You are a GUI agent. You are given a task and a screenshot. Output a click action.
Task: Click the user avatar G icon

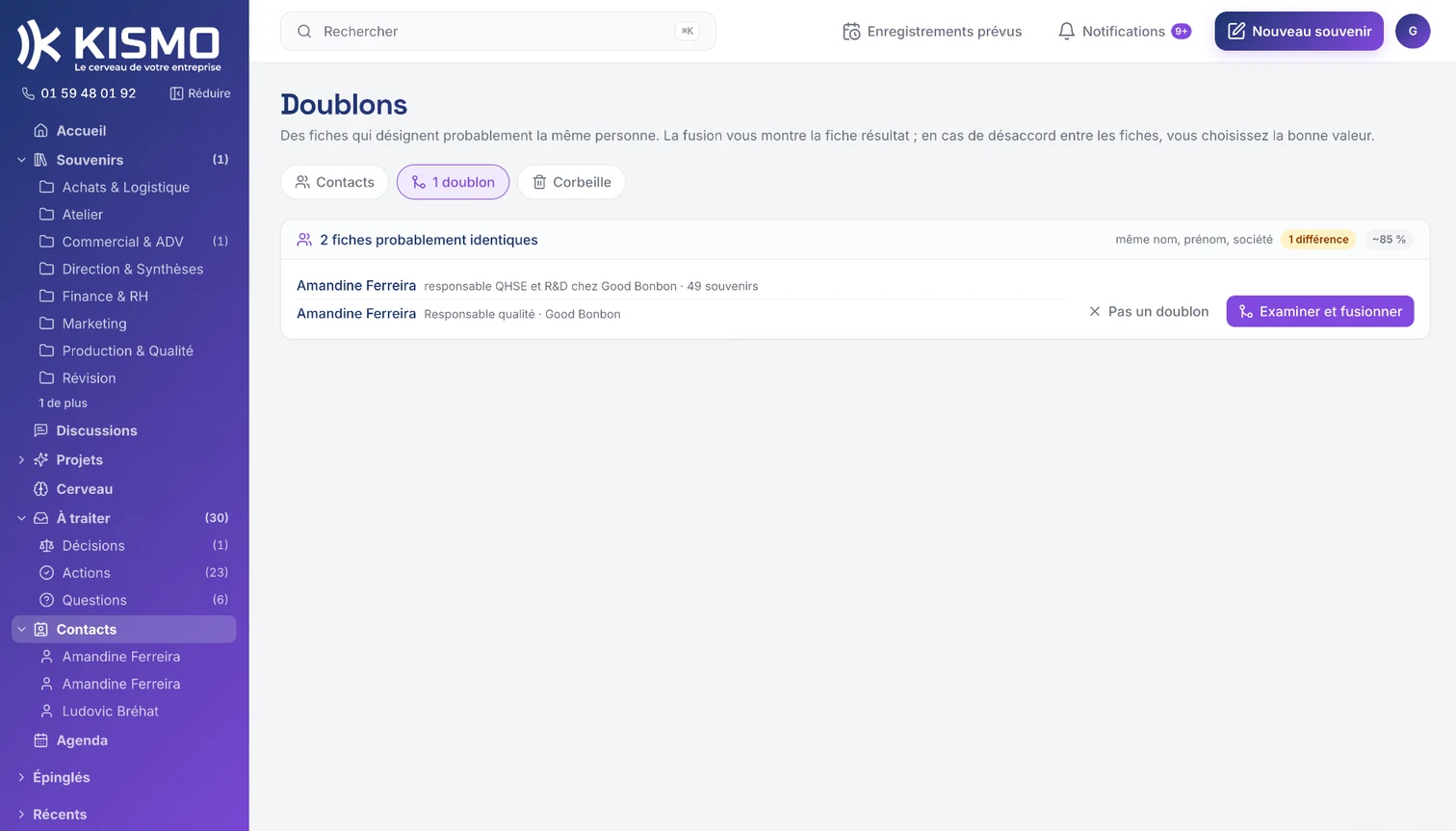coord(1413,31)
